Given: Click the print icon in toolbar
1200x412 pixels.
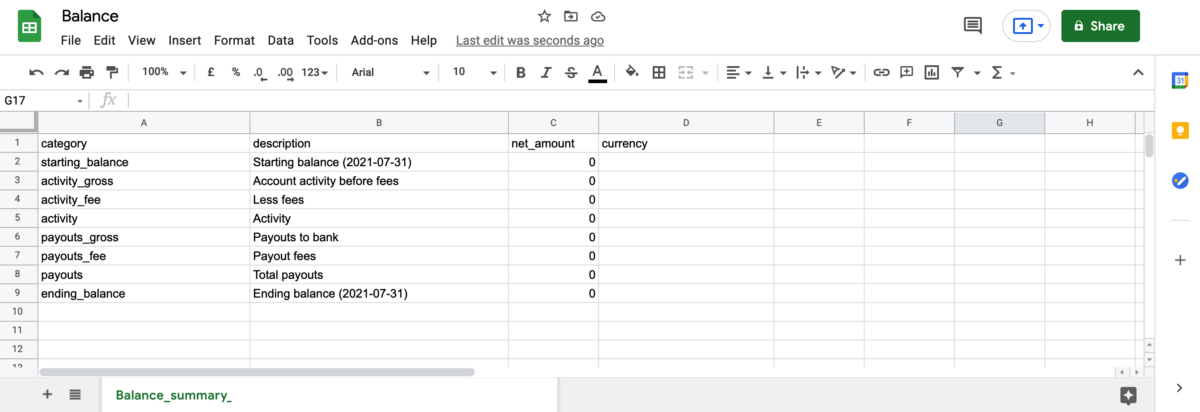Looking at the screenshot, I should [x=87, y=72].
